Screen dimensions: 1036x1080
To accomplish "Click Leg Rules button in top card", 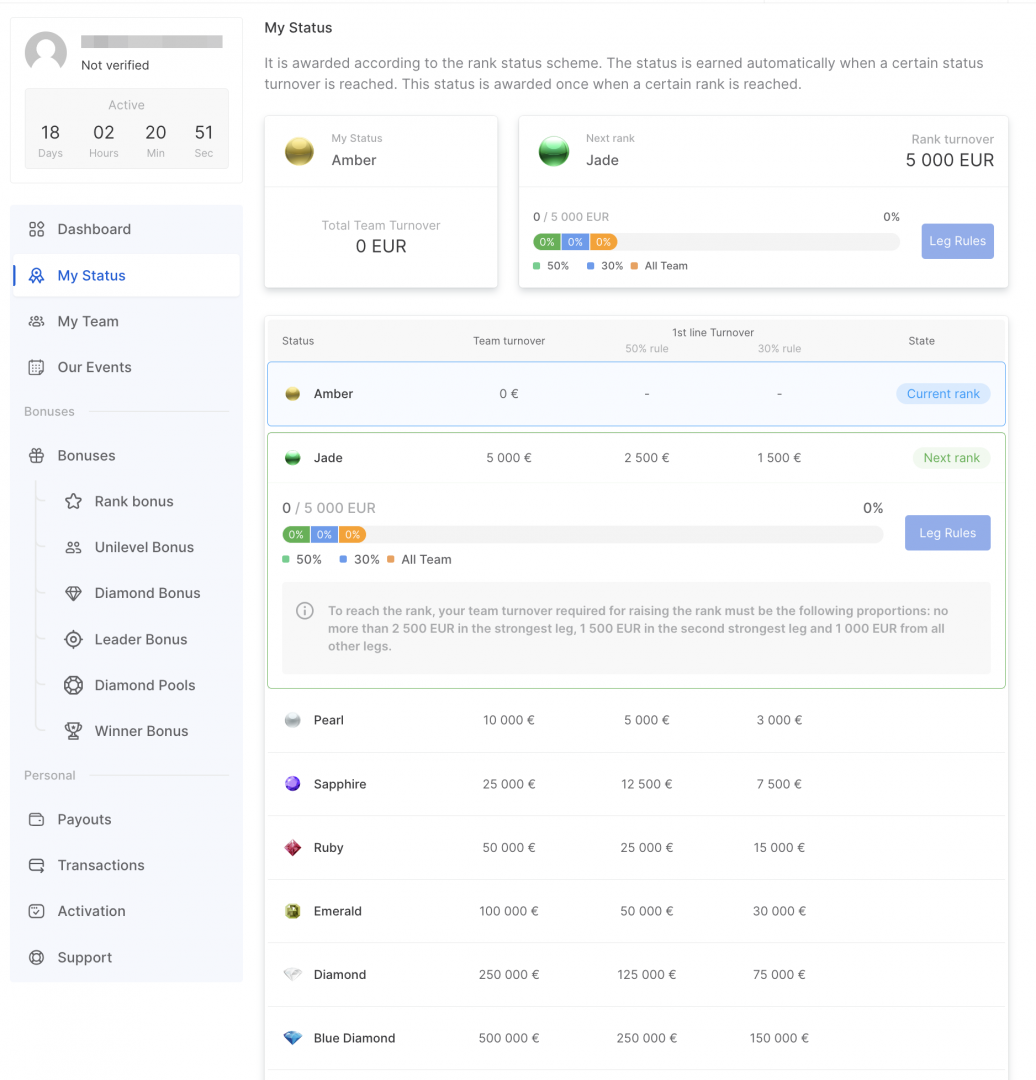I will tap(957, 241).
